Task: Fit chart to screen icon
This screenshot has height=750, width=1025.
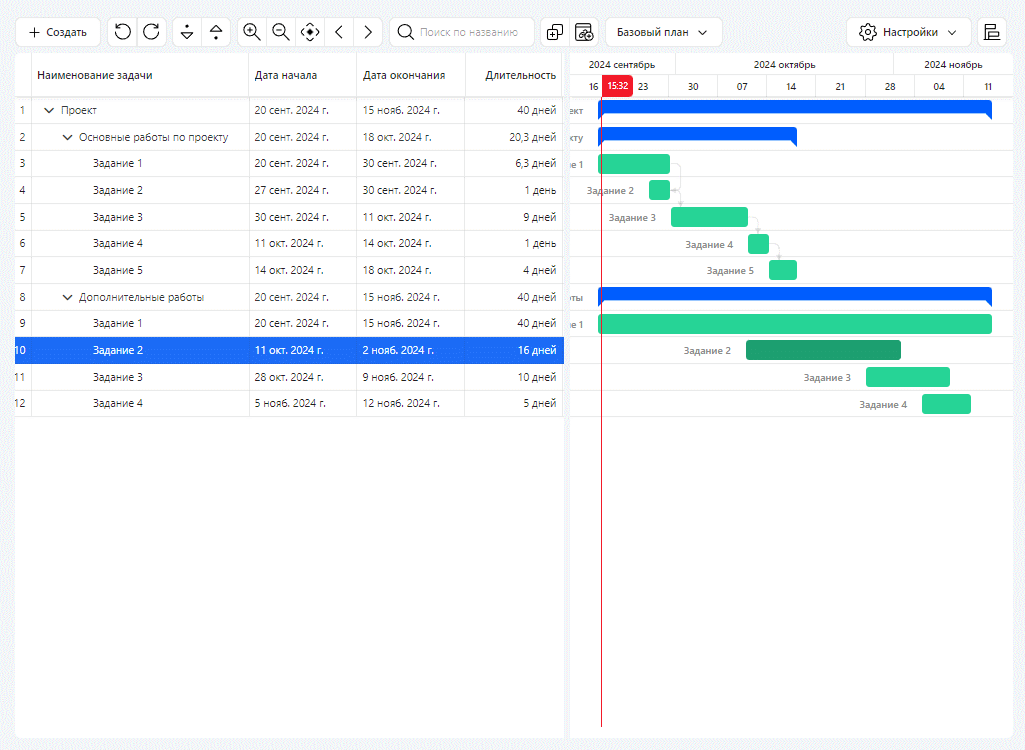Action: [310, 32]
